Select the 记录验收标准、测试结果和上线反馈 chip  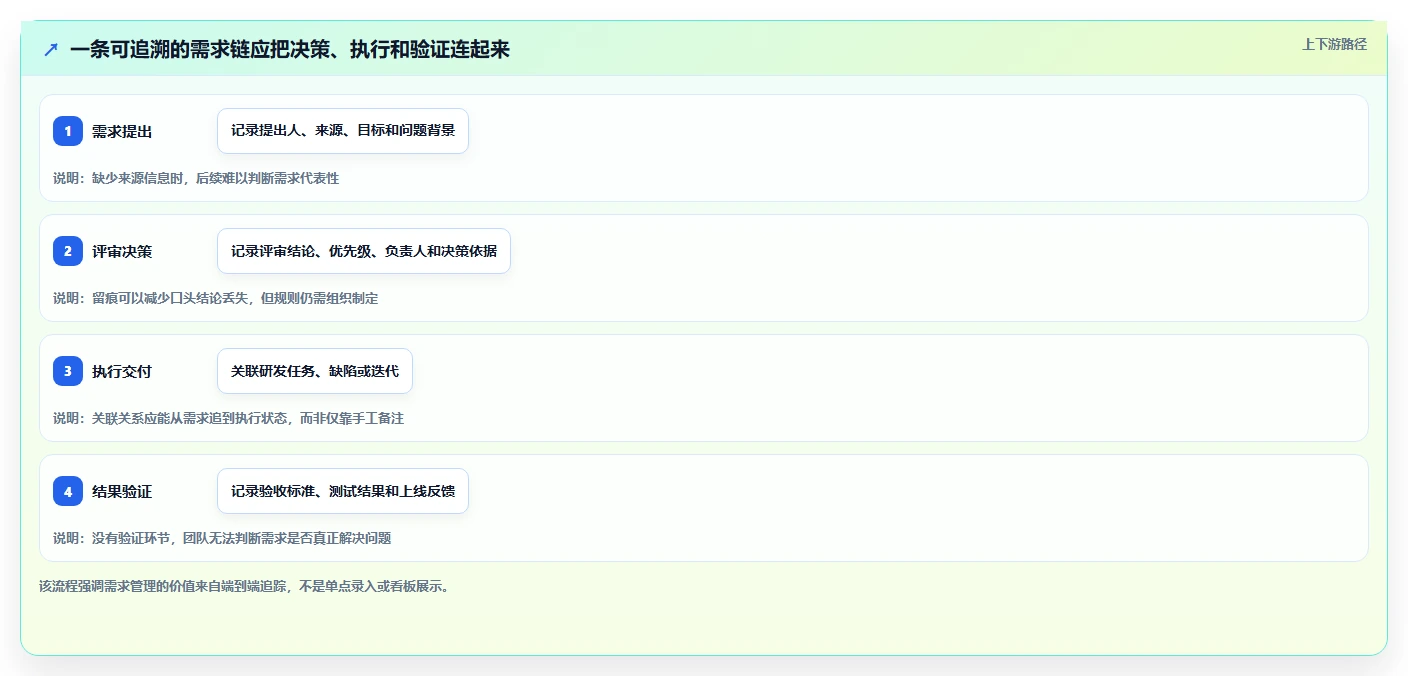(x=343, y=491)
